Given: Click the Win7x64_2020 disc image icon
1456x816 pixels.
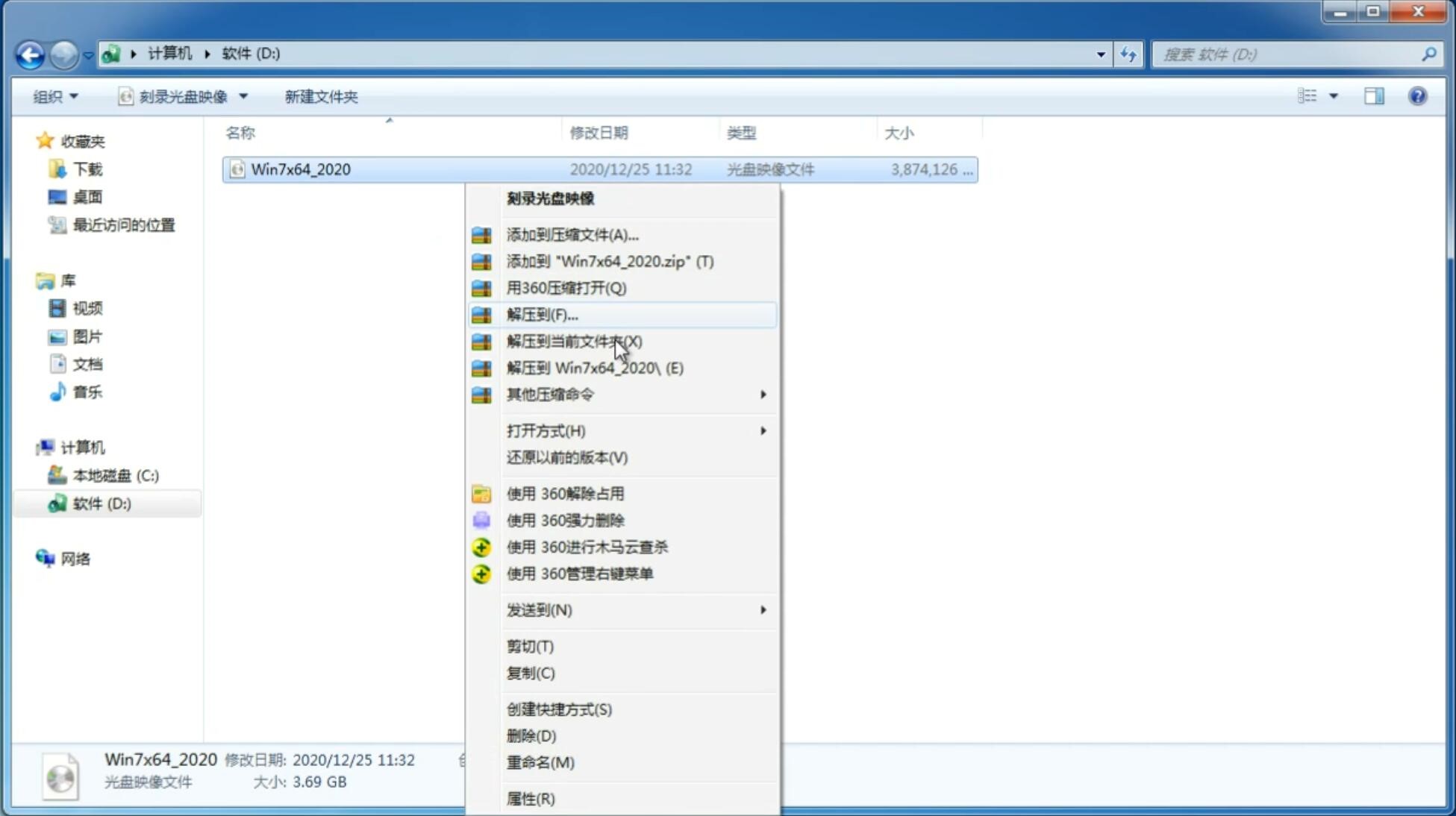Looking at the screenshot, I should tap(237, 168).
